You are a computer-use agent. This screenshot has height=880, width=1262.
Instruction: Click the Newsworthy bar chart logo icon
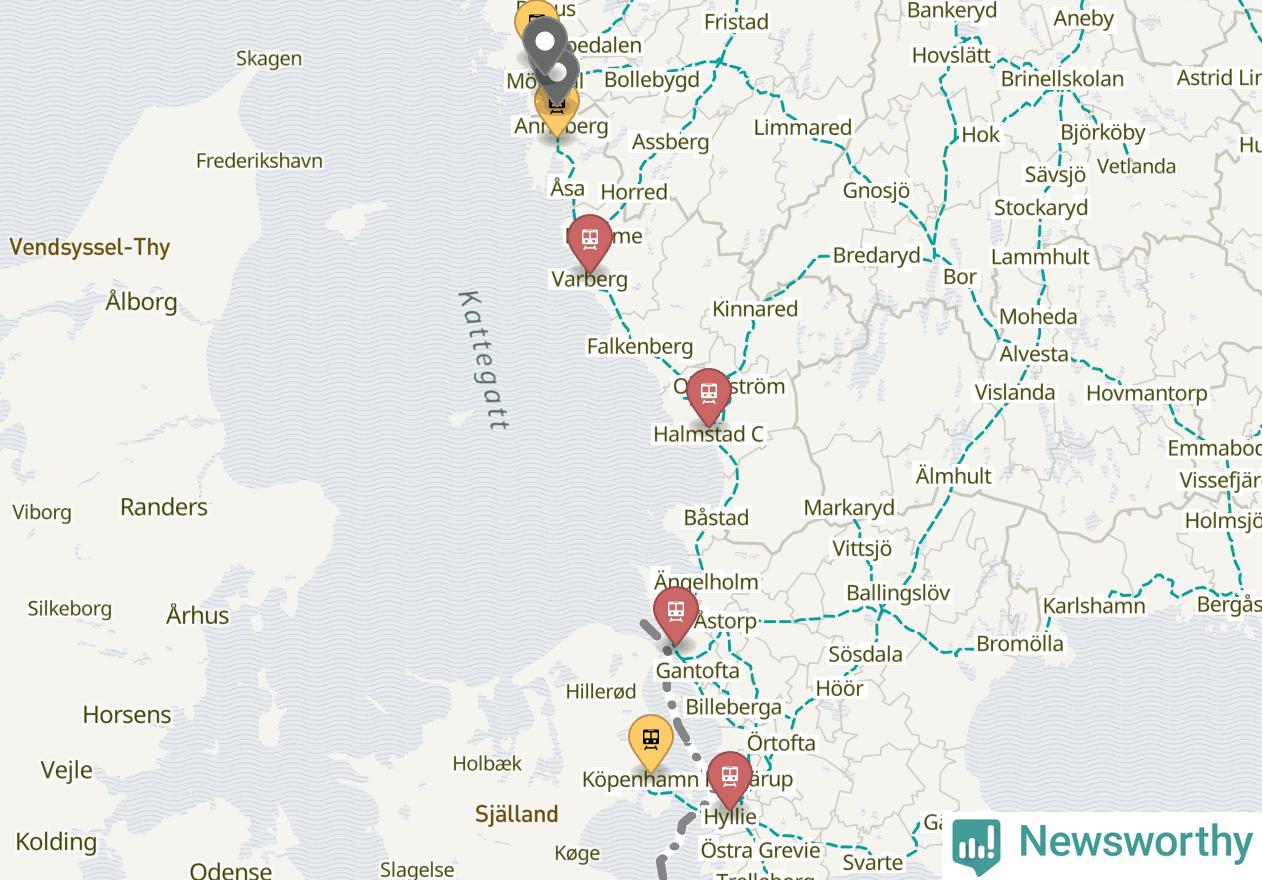tap(976, 846)
